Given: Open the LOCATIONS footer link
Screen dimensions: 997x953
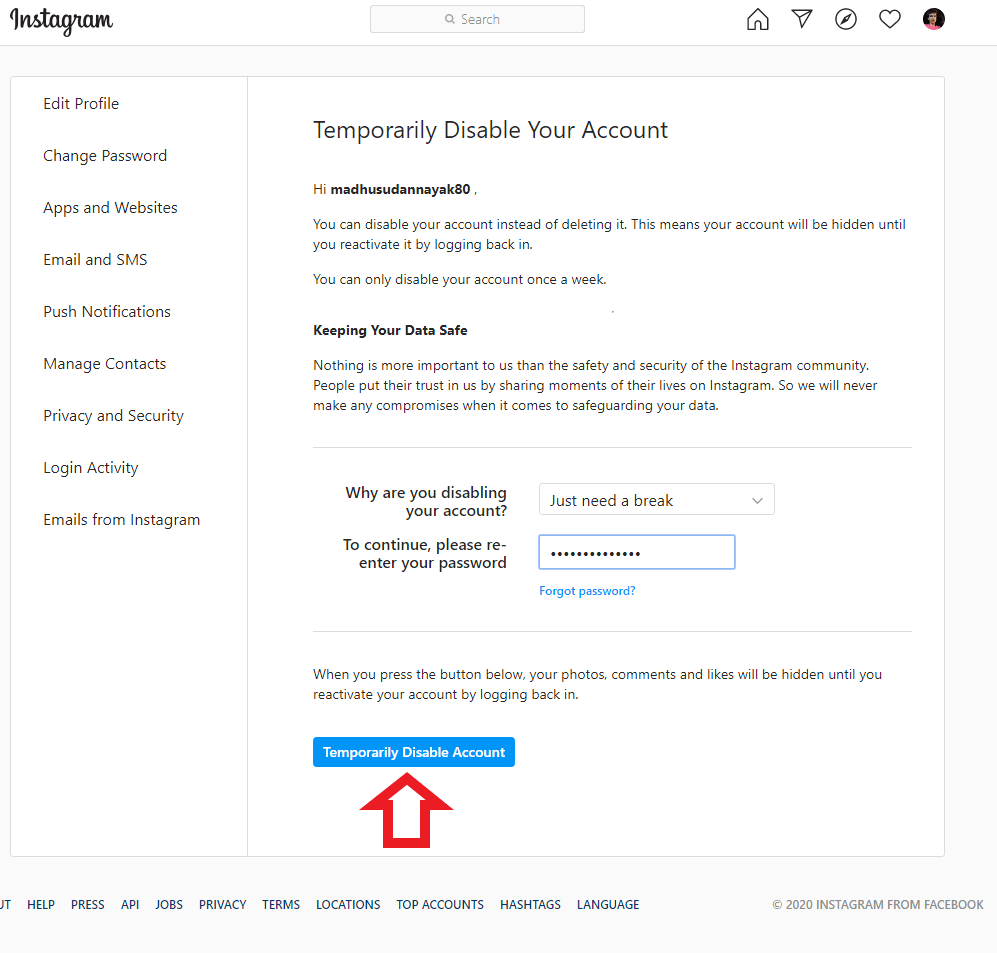Looking at the screenshot, I should pos(348,904).
